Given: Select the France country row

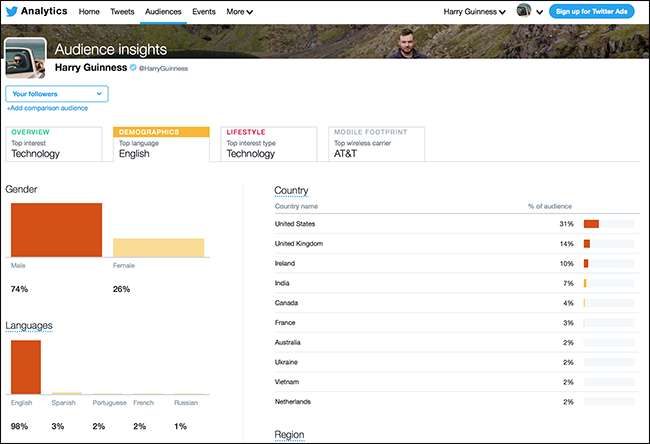Looking at the screenshot, I should 456,323.
